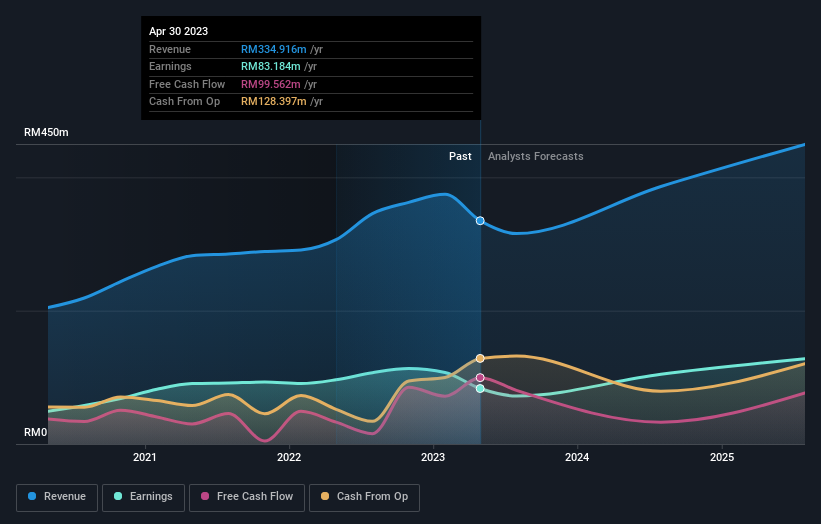Click the 2023 x-axis label
The image size is (821, 524).
point(433,458)
